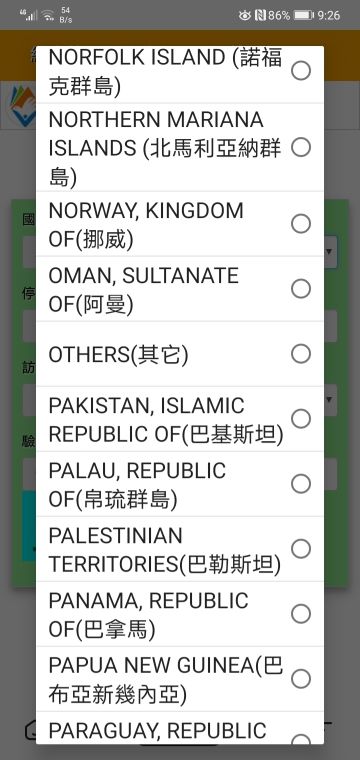Choose Pakistan radio button

point(301,419)
